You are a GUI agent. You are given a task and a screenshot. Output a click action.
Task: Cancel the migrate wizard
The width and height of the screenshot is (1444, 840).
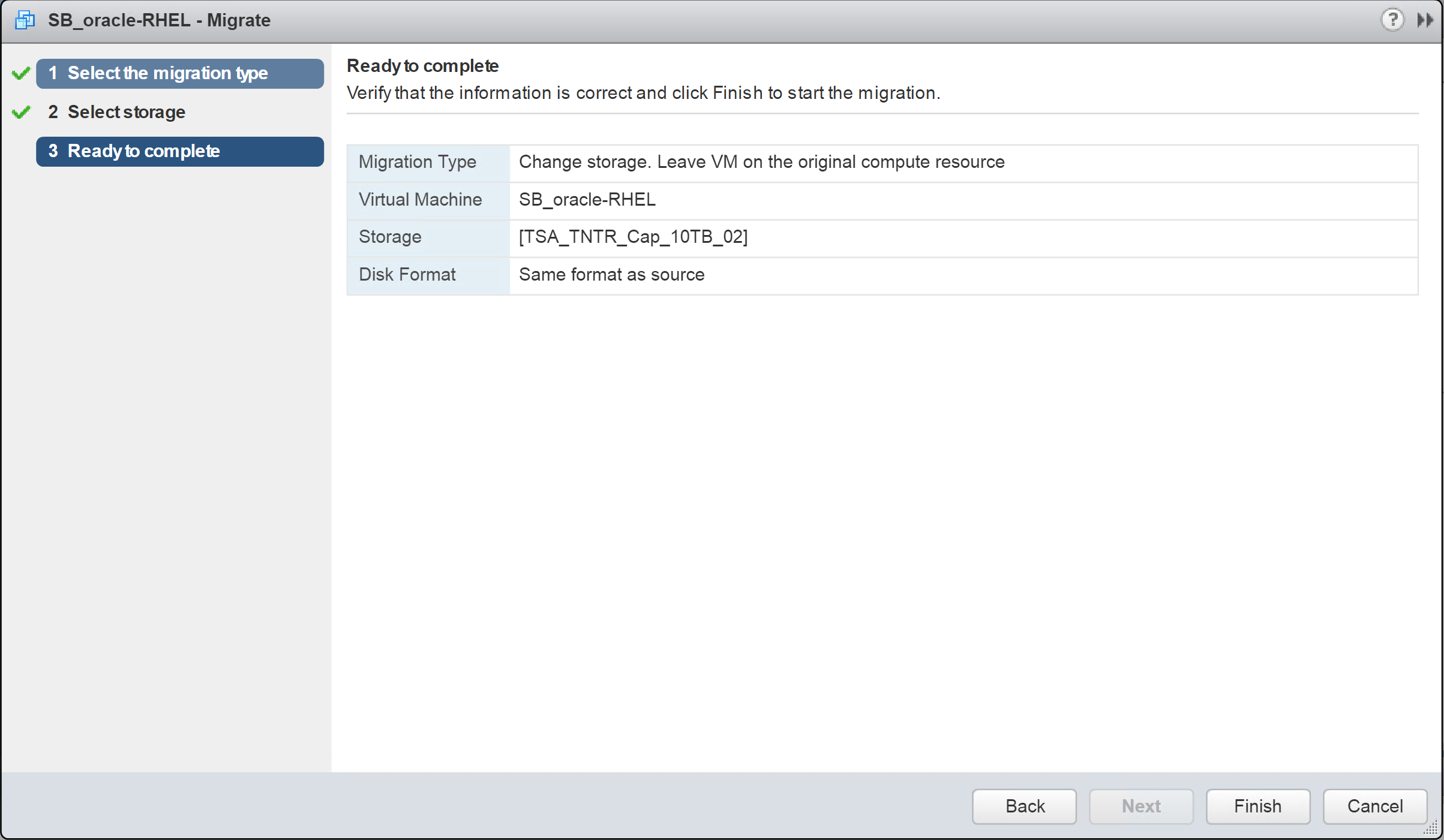(x=1374, y=806)
